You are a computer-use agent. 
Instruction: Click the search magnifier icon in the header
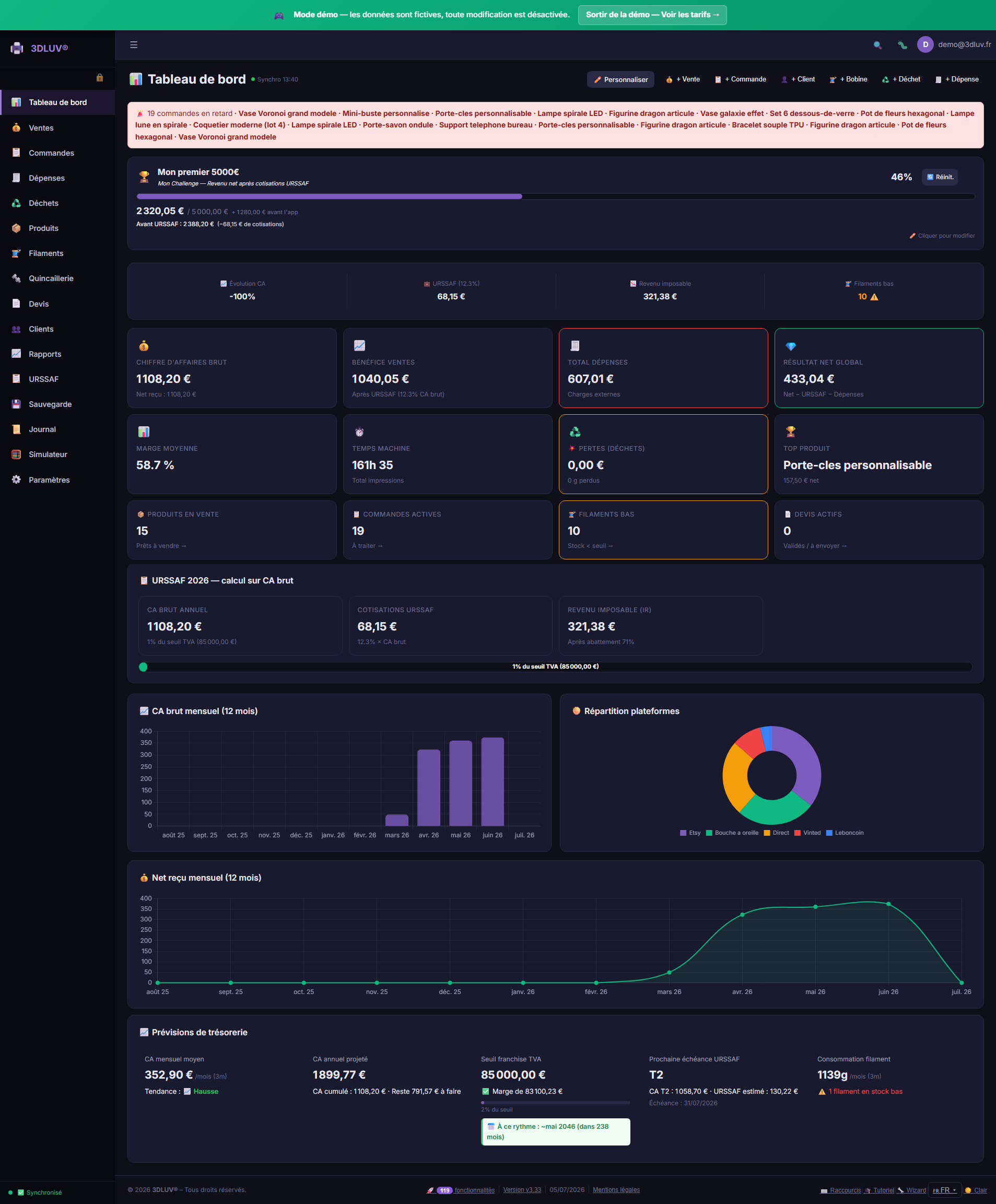[x=877, y=45]
